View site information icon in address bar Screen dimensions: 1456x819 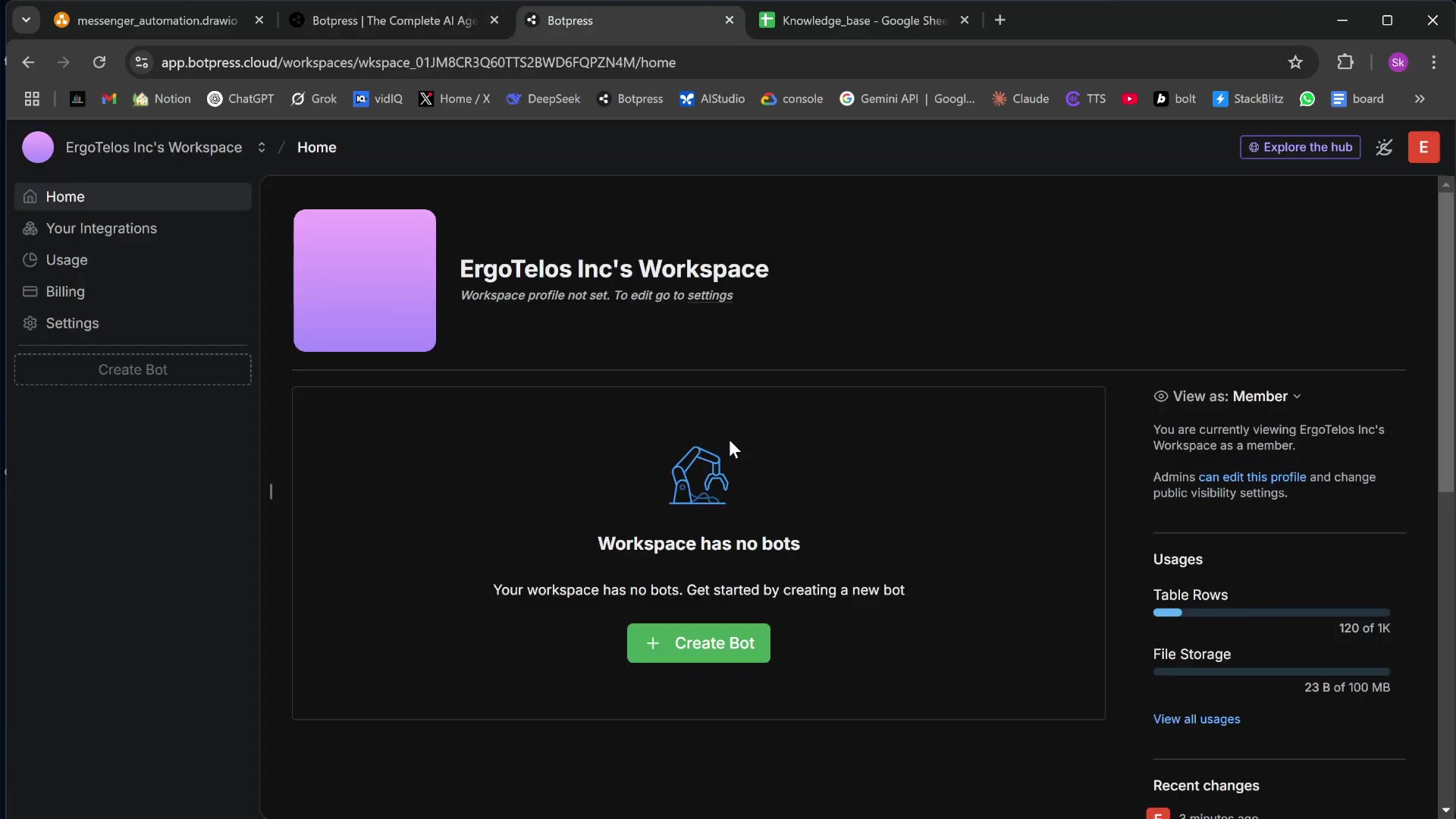pyautogui.click(x=142, y=62)
